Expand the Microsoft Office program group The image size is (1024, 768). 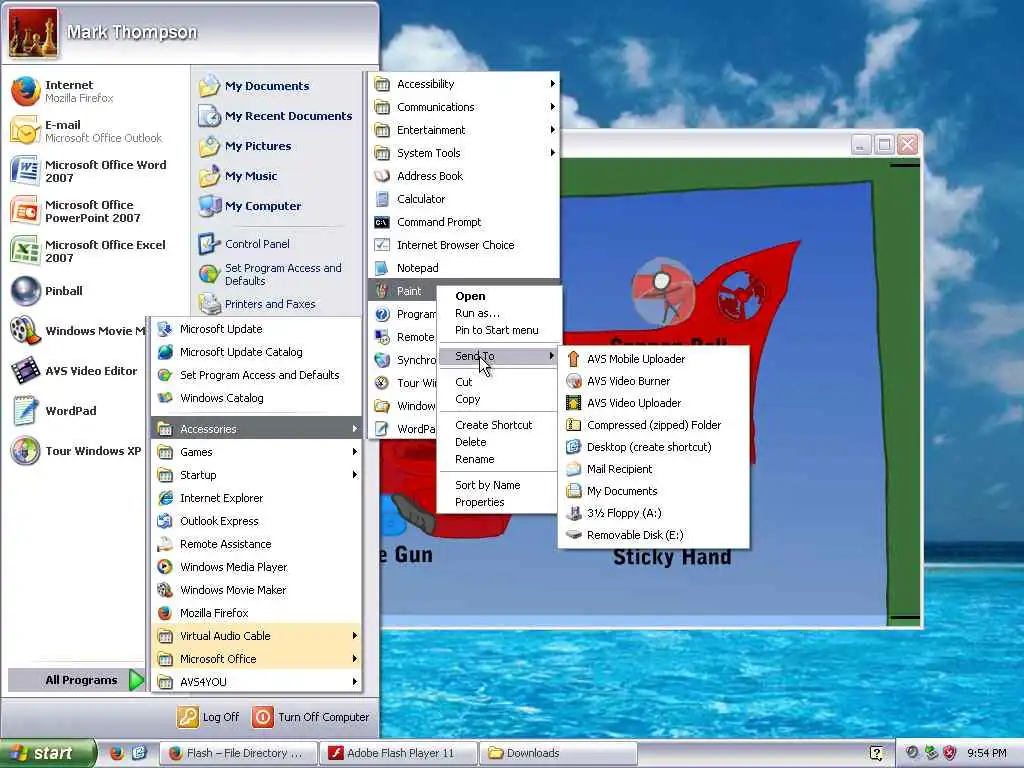(257, 658)
